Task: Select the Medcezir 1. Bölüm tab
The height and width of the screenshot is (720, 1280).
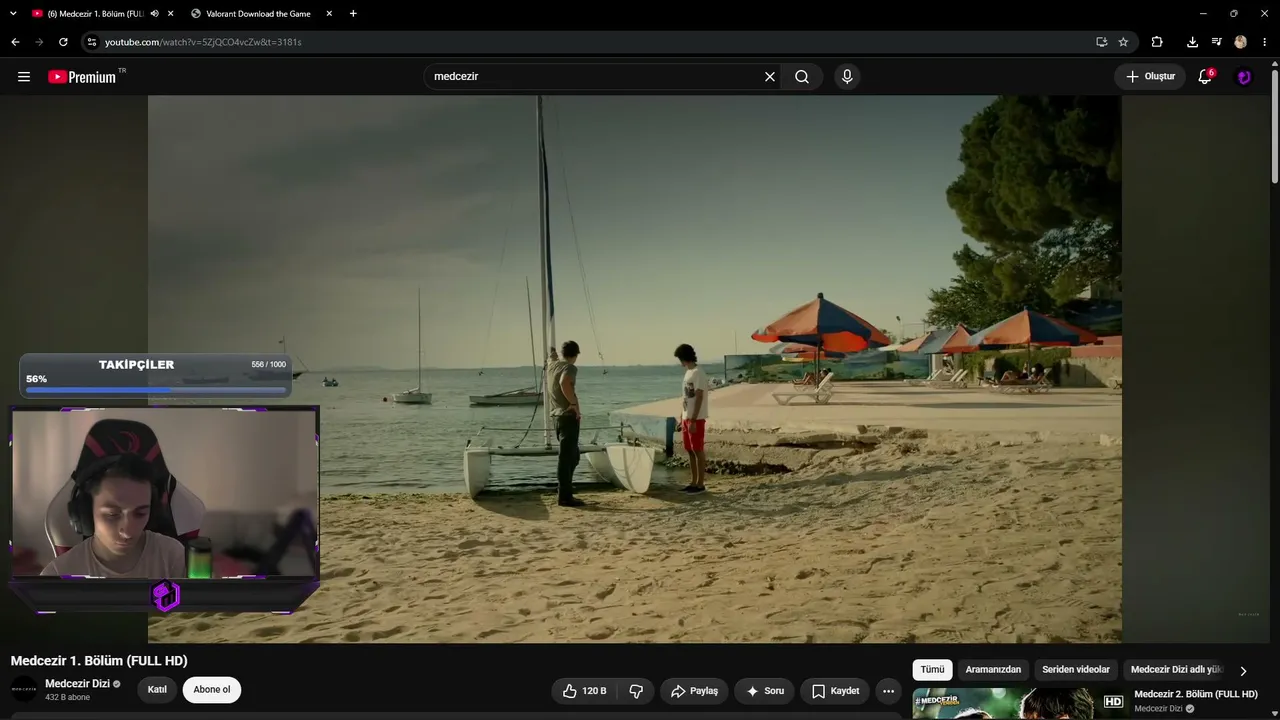Action: pos(96,14)
